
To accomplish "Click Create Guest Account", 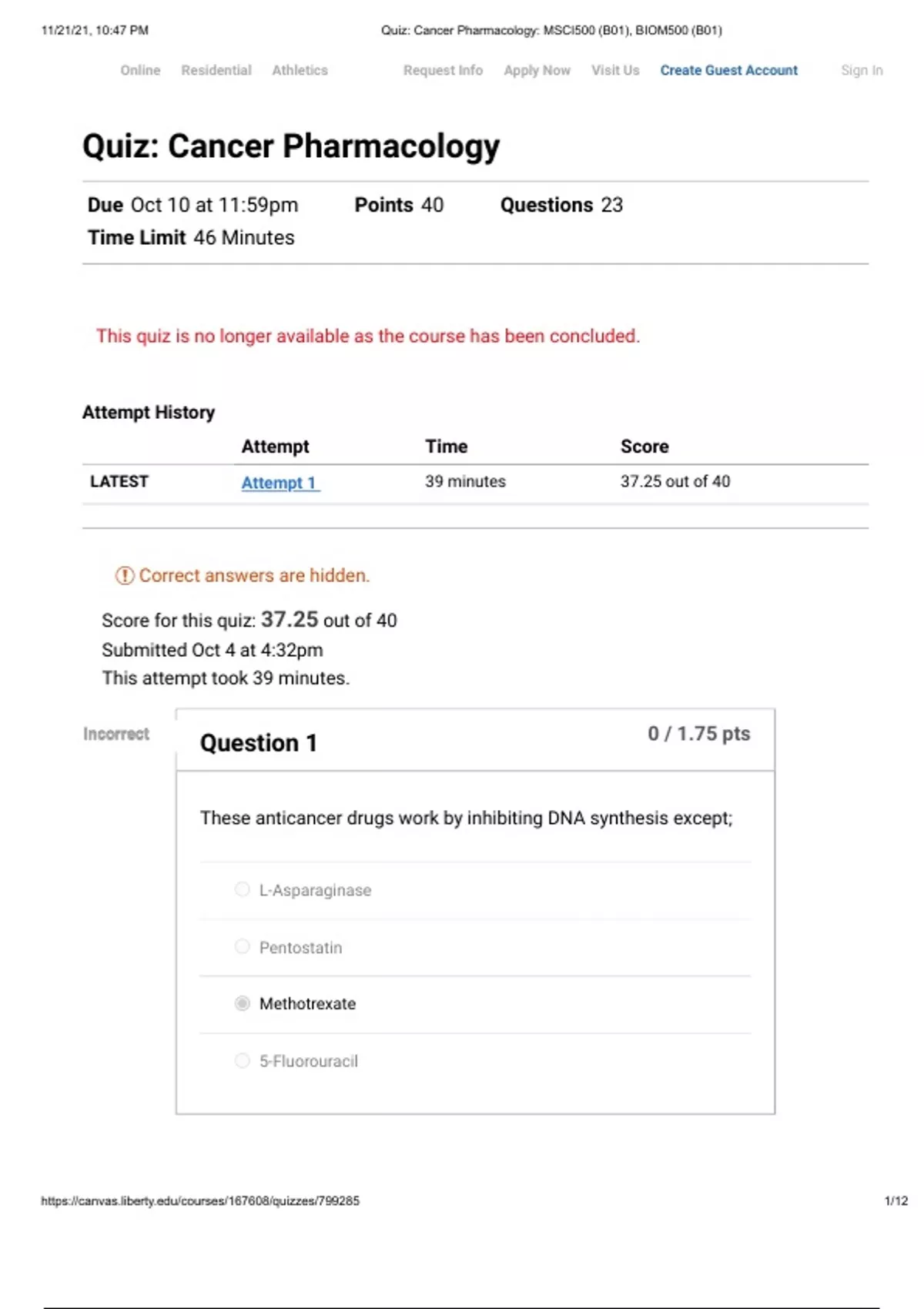I will [728, 70].
